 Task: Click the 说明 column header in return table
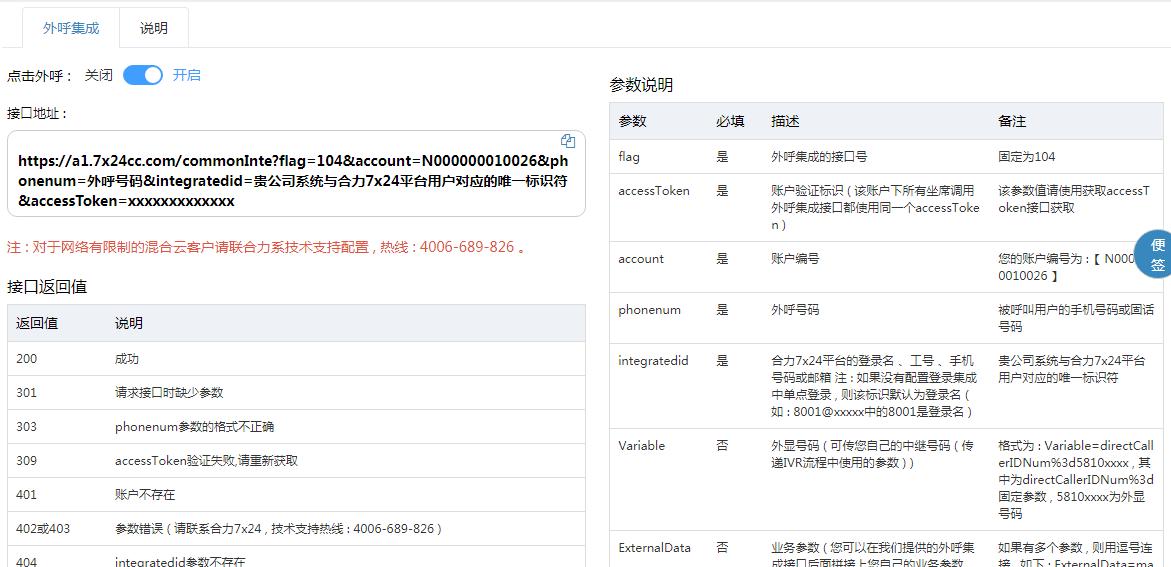pyautogui.click(x=128, y=323)
